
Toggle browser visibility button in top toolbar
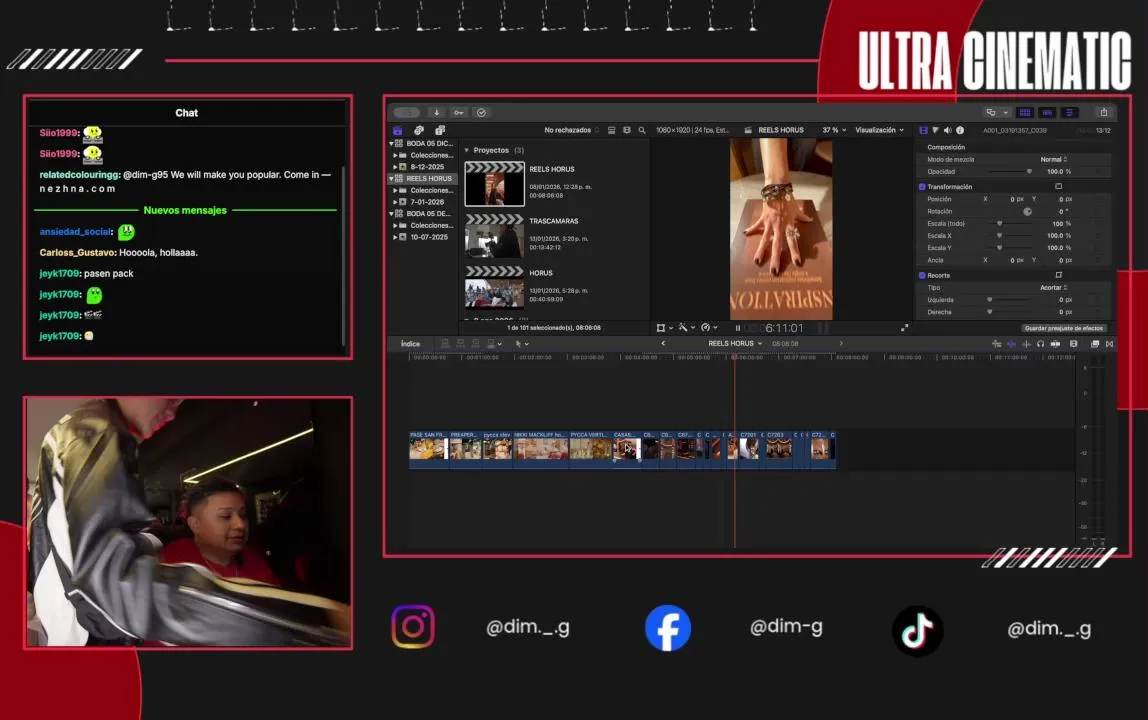coord(1025,112)
